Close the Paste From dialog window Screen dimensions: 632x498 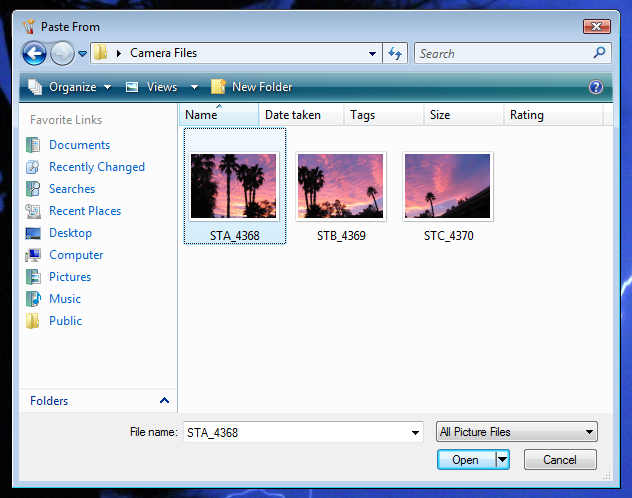pos(597,27)
